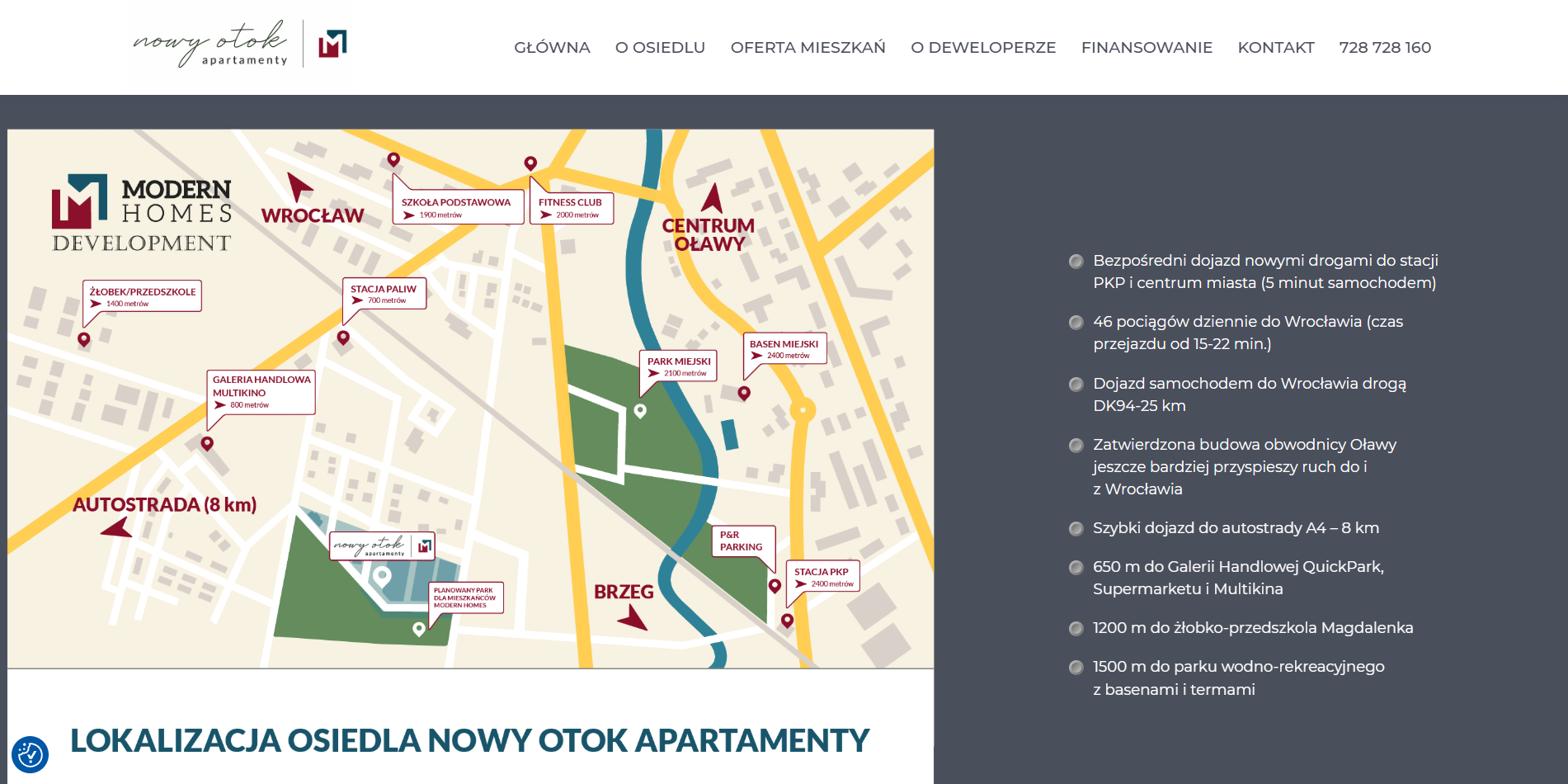The image size is (1568, 784).
Task: Open the GŁÓWNA menu item
Action: pos(552,48)
